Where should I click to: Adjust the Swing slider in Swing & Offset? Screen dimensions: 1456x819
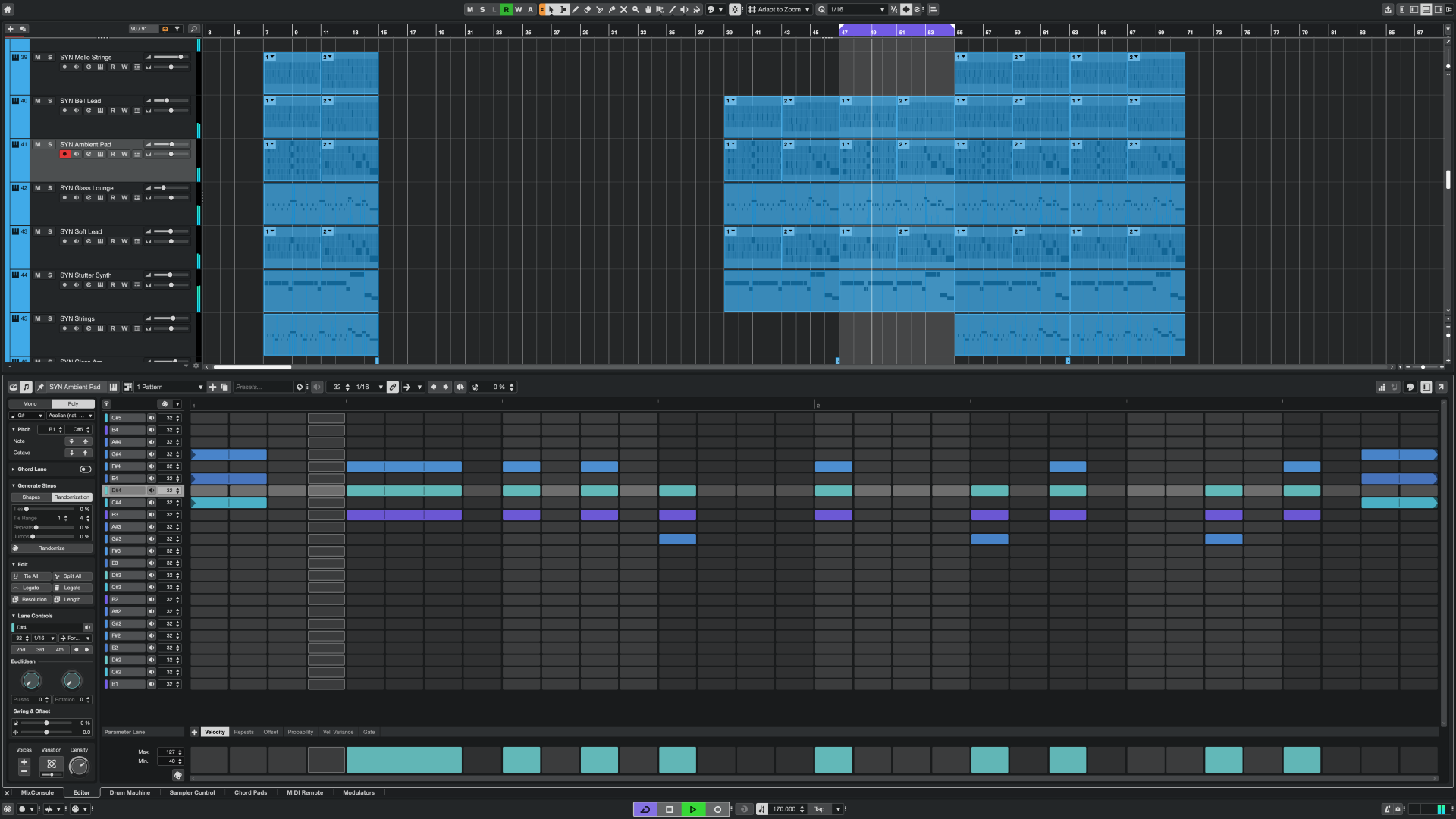45,723
